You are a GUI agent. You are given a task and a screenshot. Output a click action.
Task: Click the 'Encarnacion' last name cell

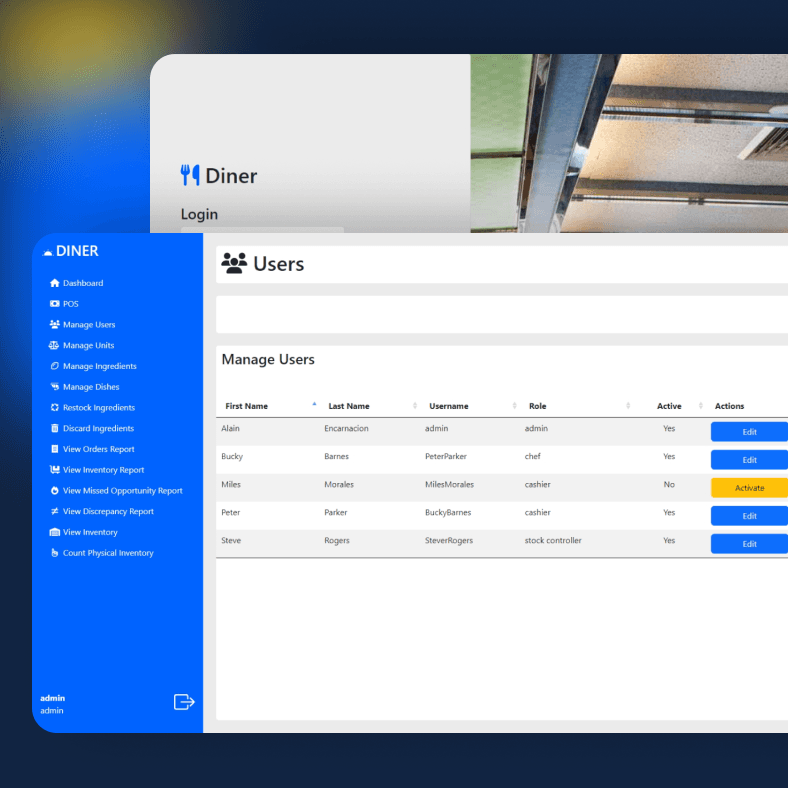click(x=346, y=428)
